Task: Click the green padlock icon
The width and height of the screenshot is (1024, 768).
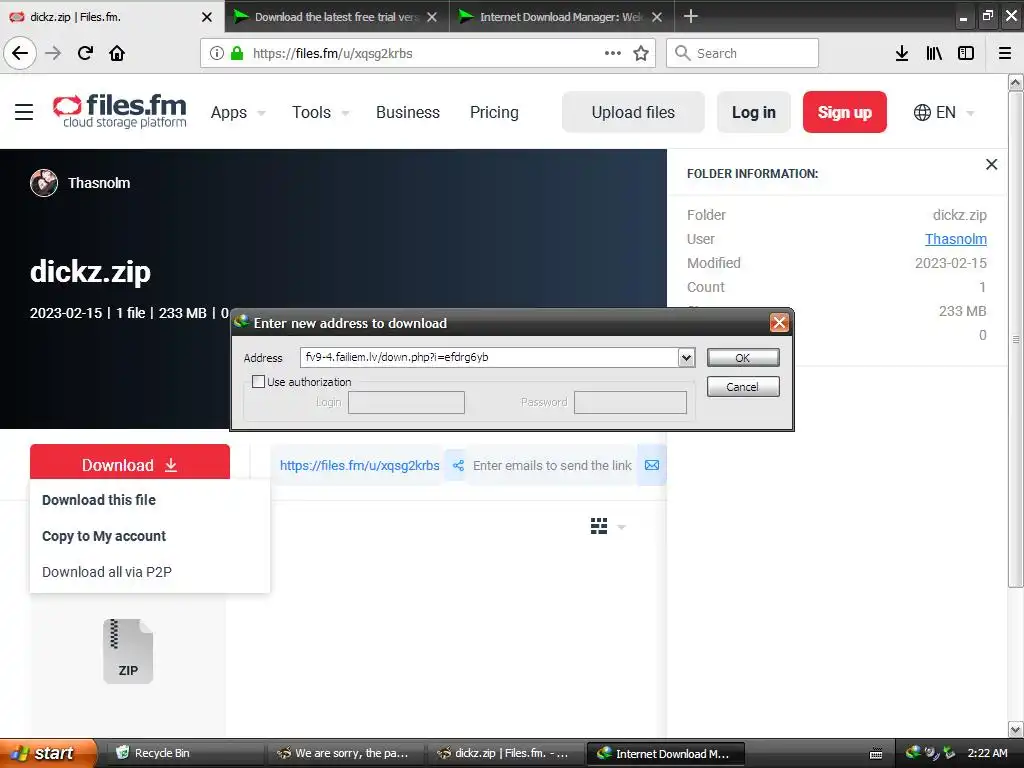Action: click(x=237, y=54)
